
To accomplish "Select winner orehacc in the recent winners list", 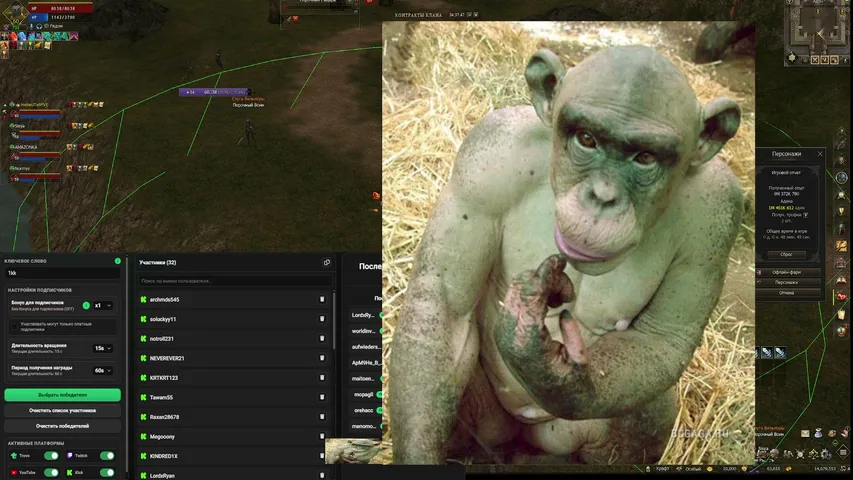I will pyautogui.click(x=363, y=410).
